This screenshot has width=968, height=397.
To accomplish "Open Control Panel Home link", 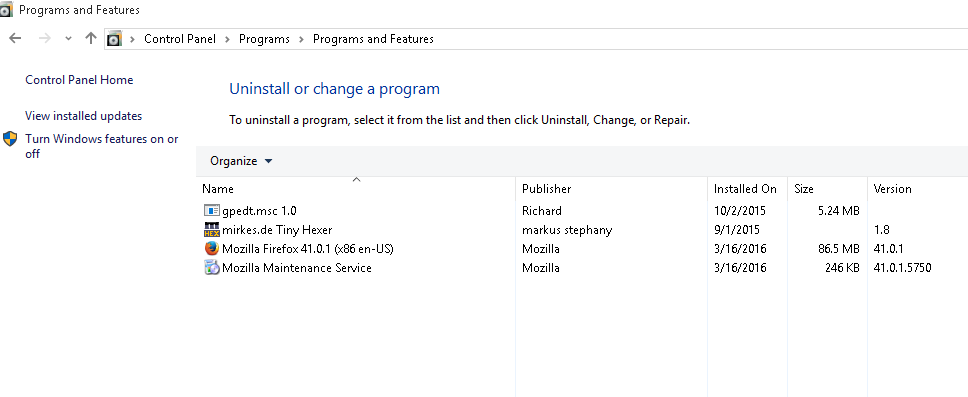I will pos(79,80).
